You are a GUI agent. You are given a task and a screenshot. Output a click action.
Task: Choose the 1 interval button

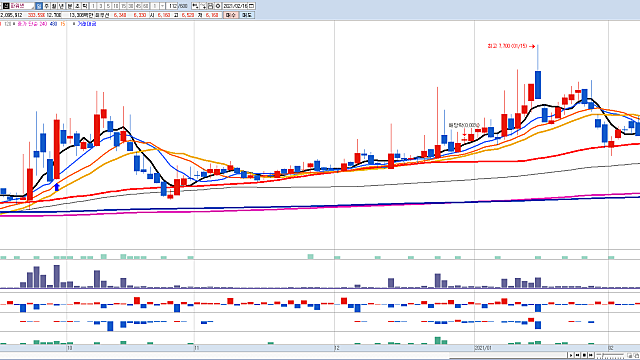pyautogui.click(x=93, y=6)
